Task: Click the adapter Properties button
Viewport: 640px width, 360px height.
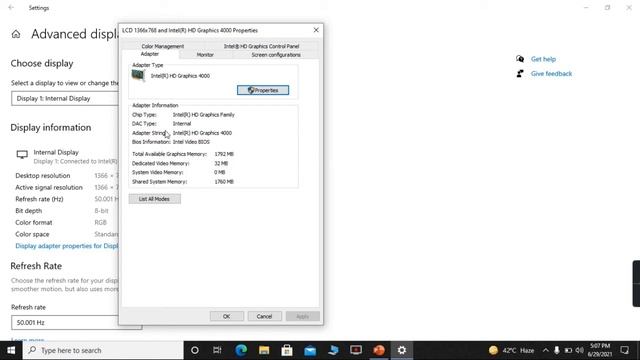Action: [263, 90]
